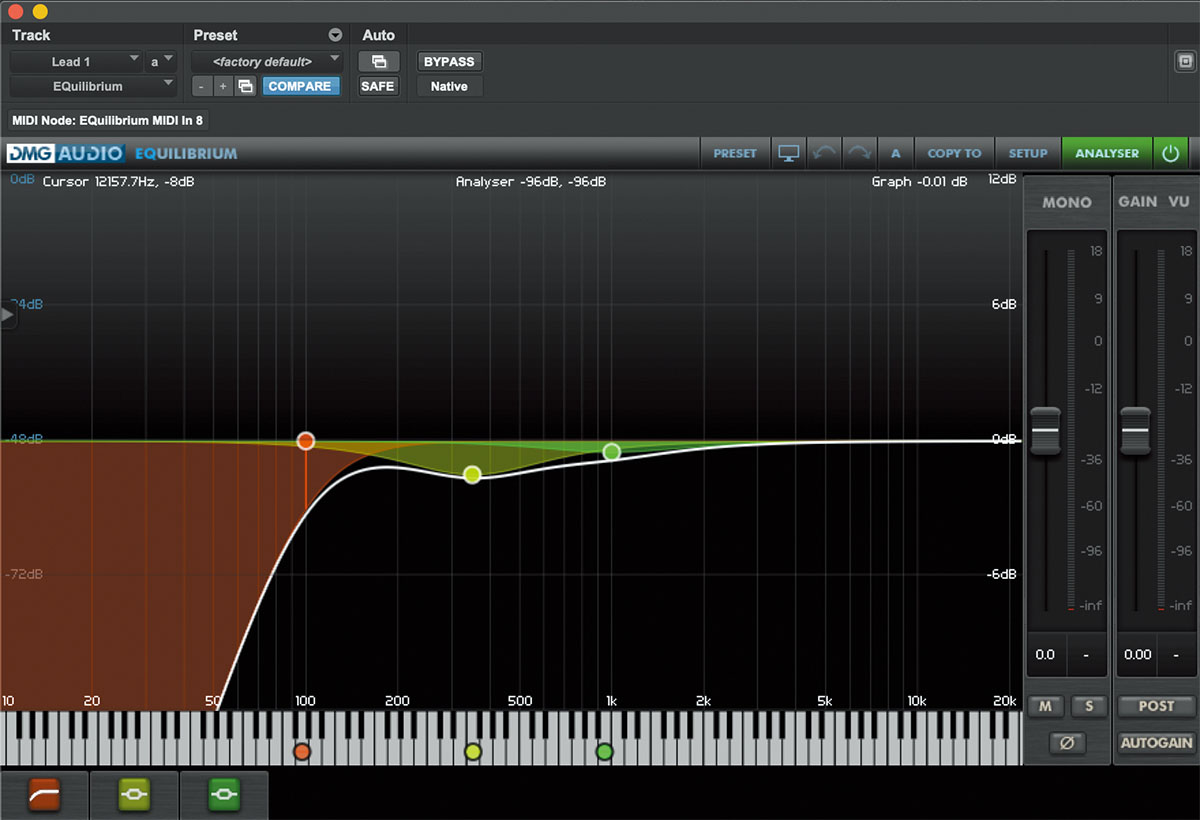
Task: Open the plug-in automation enable icon
Action: coord(379,62)
